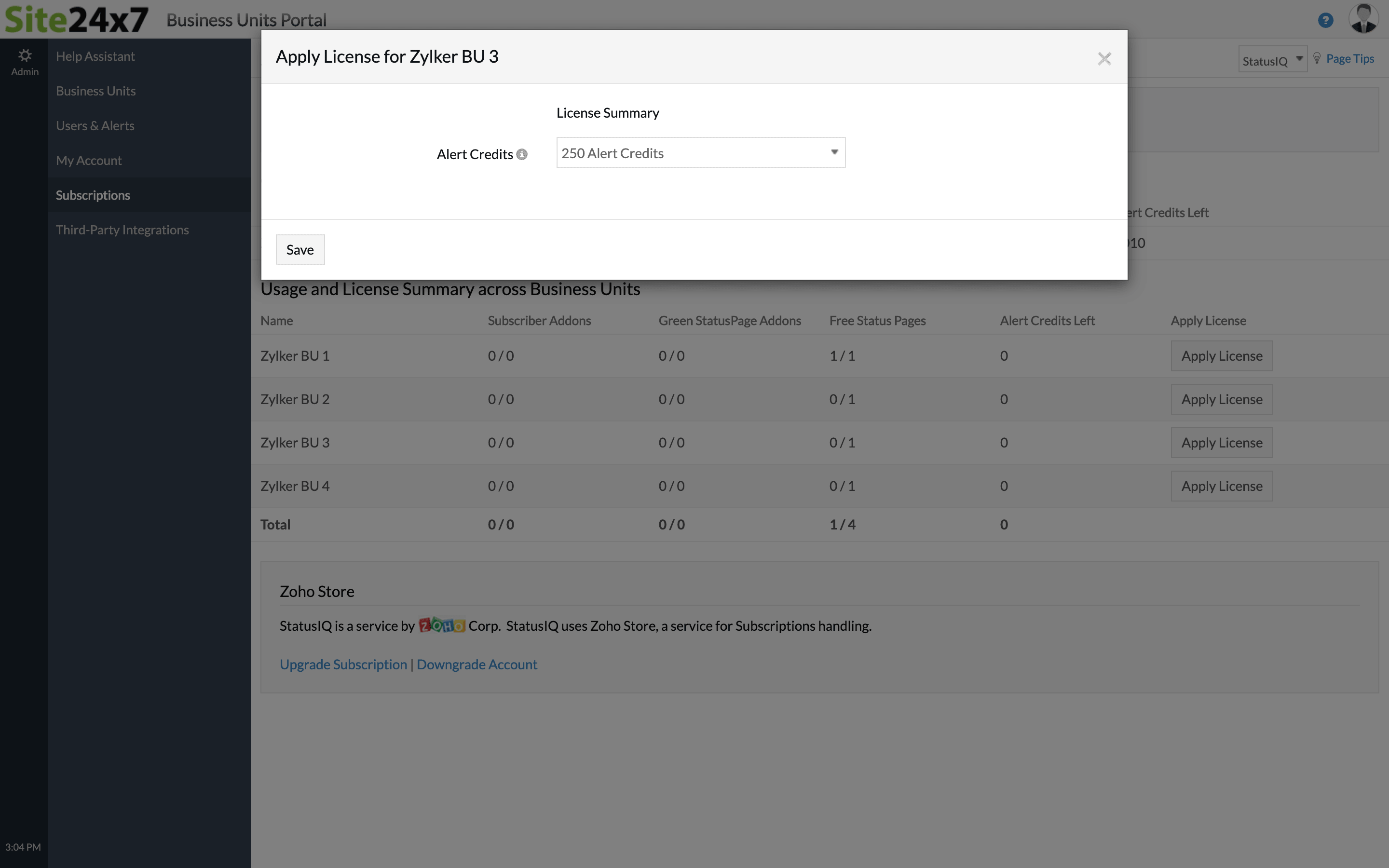1389x868 pixels.
Task: Click the Save button
Action: tap(300, 249)
